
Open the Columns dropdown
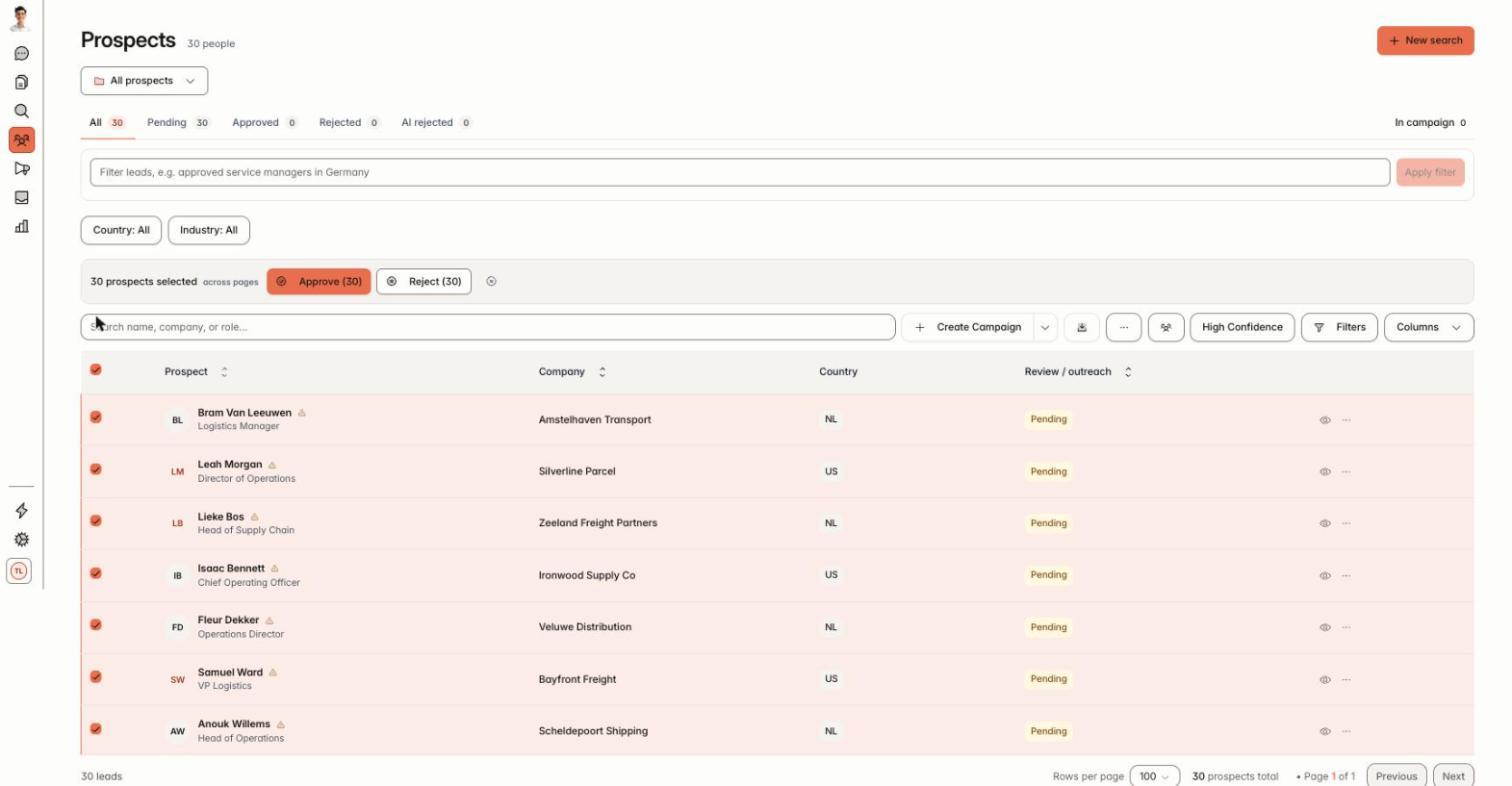(x=1429, y=327)
